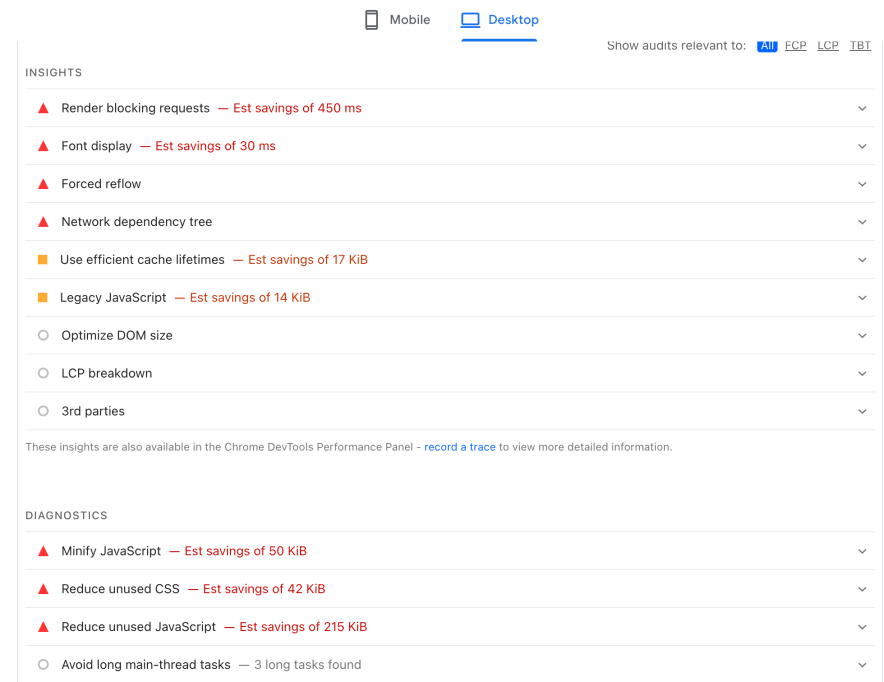Click the All filter button
The width and height of the screenshot is (884, 682).
[x=767, y=45]
